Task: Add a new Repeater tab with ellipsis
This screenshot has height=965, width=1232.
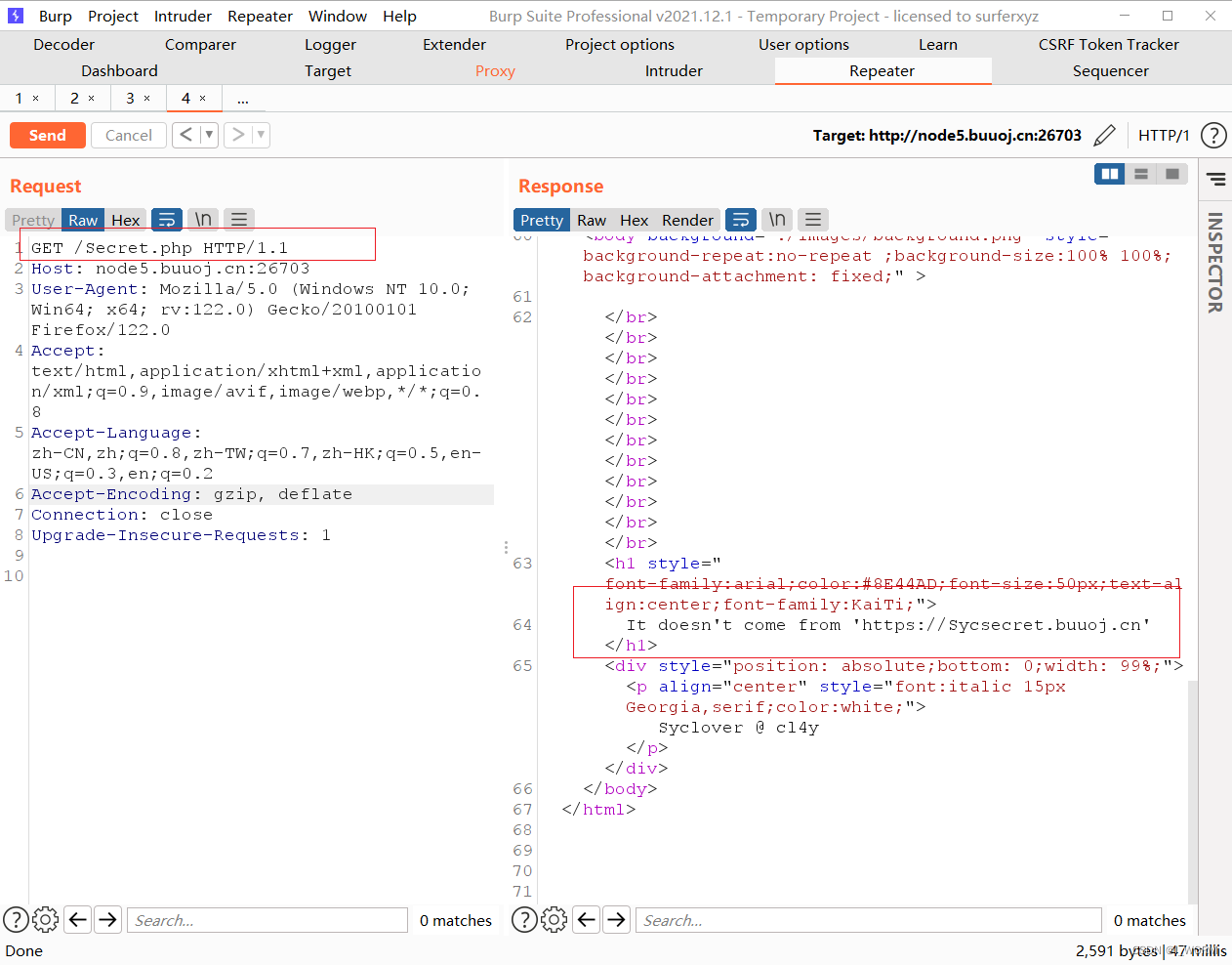Action: [x=243, y=99]
